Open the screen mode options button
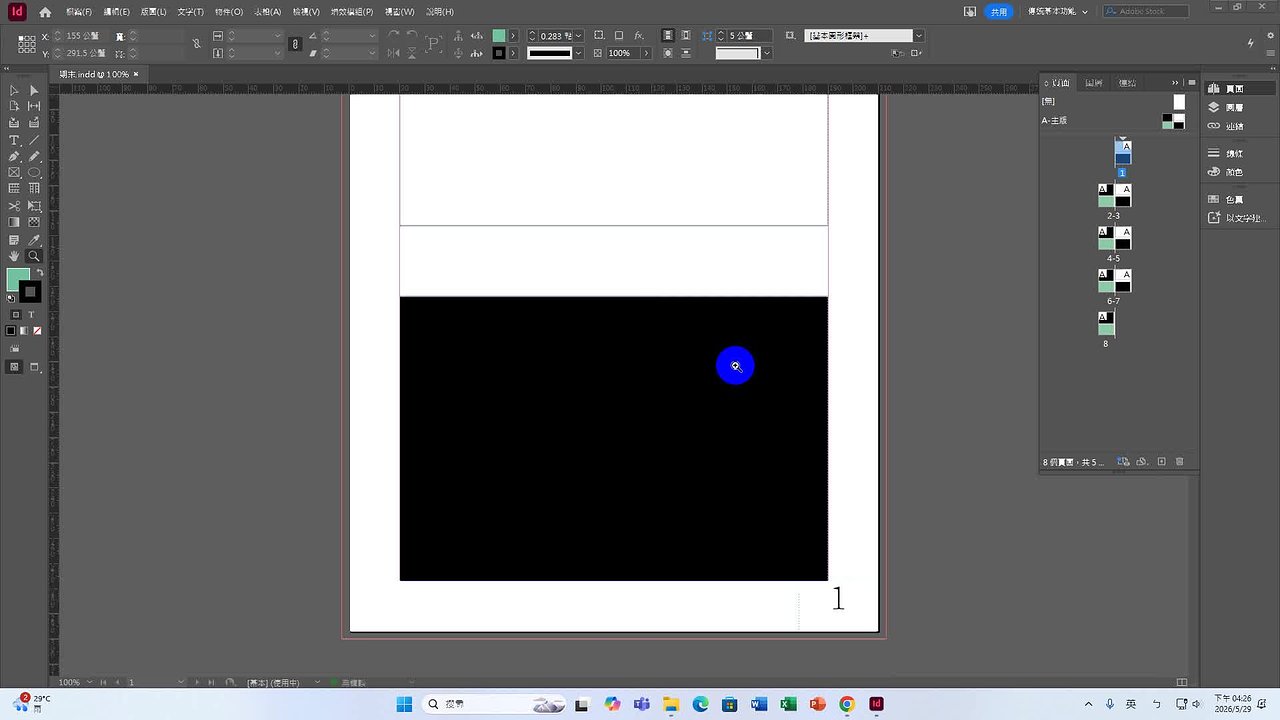Image resolution: width=1280 pixels, height=720 pixels. click(34, 367)
